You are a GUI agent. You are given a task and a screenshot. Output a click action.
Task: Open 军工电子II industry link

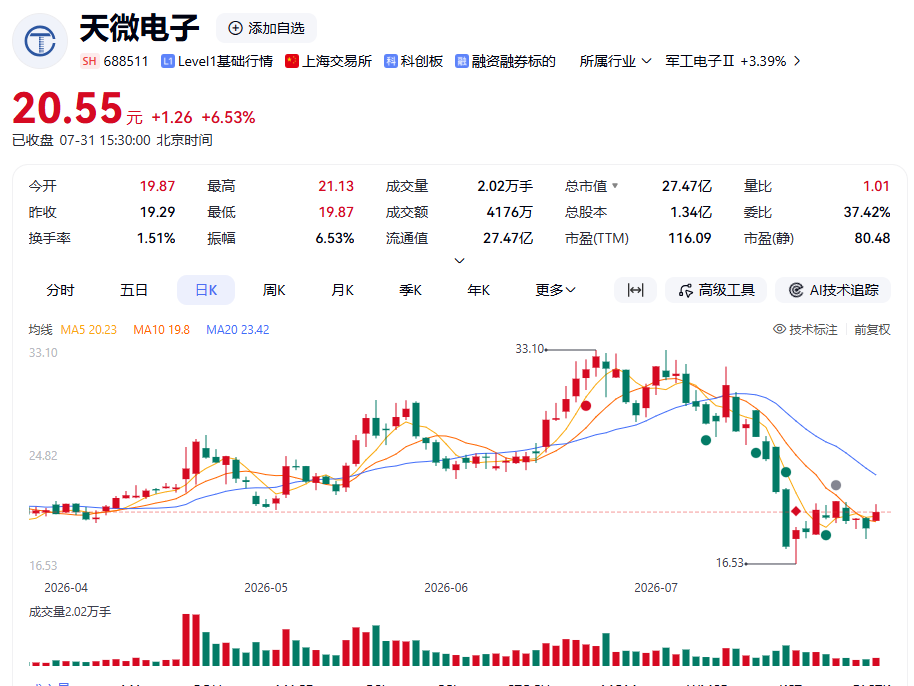pos(733,61)
